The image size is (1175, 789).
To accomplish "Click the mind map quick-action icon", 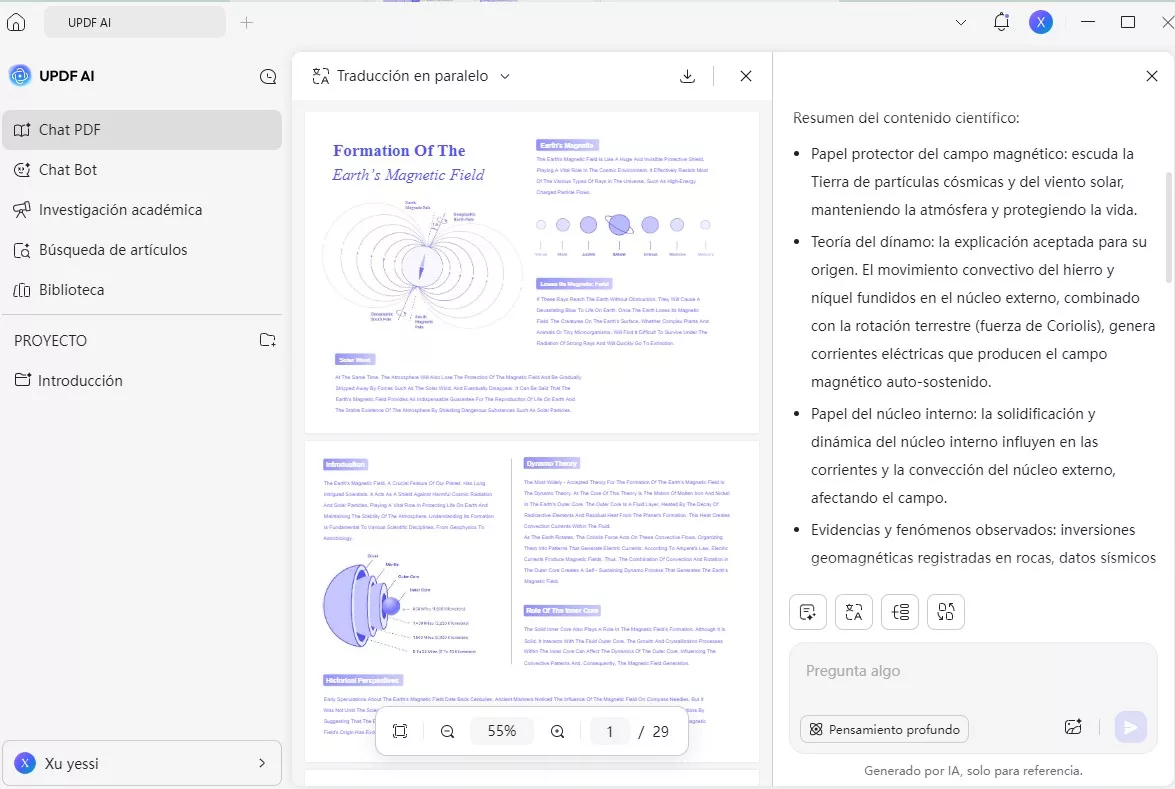I will coord(900,612).
